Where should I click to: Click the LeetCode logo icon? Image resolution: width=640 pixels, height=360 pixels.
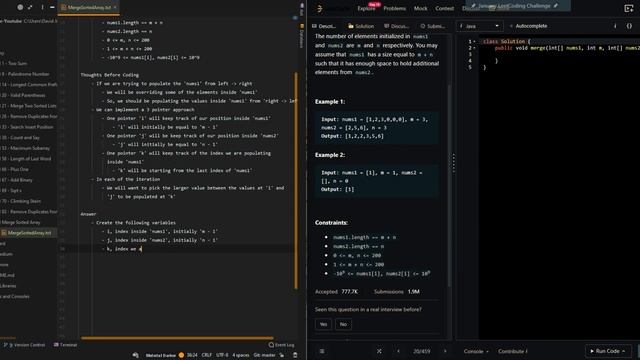tap(320, 8)
